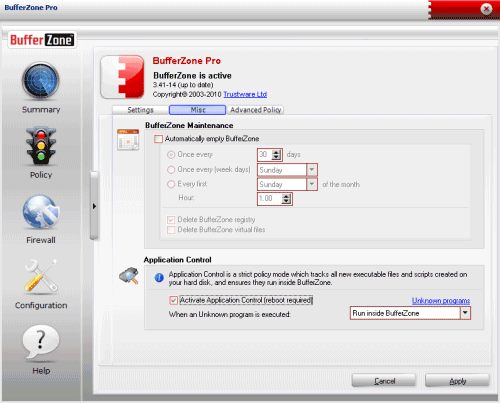Open the Summary radar icon

pos(41,81)
